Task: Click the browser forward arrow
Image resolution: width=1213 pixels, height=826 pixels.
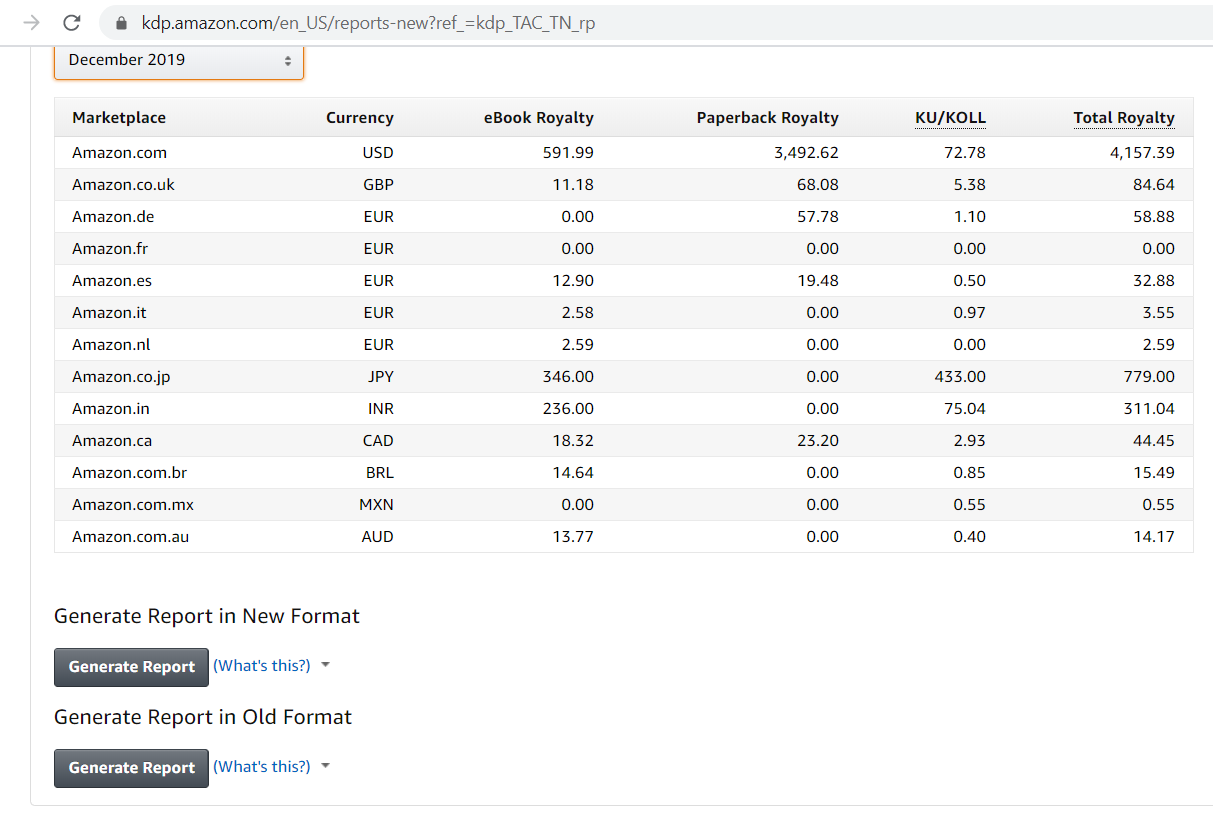Action: (32, 22)
